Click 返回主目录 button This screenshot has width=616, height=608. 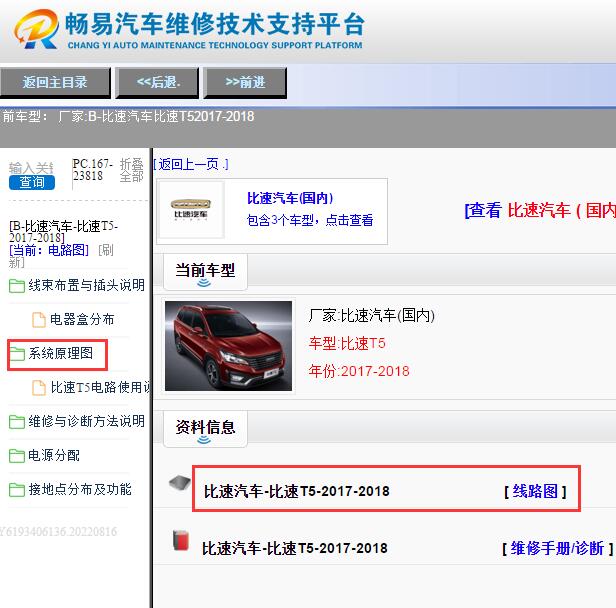55,82
